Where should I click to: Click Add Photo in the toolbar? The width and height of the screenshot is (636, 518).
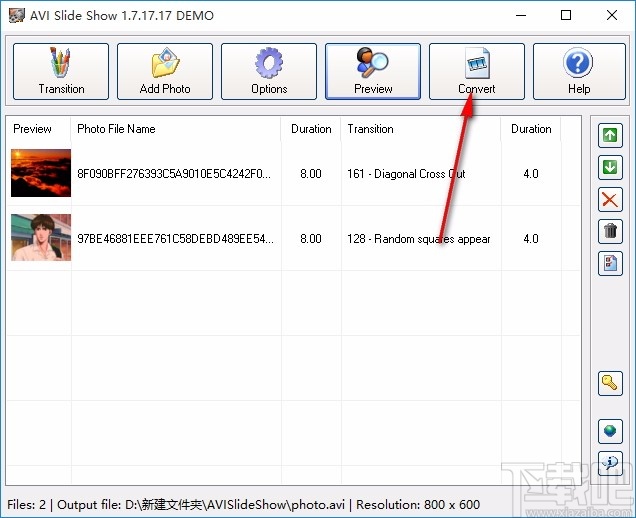(x=165, y=71)
